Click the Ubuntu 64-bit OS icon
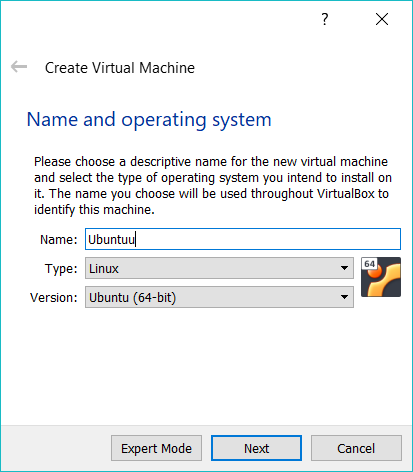The image size is (413, 472). coord(381,277)
